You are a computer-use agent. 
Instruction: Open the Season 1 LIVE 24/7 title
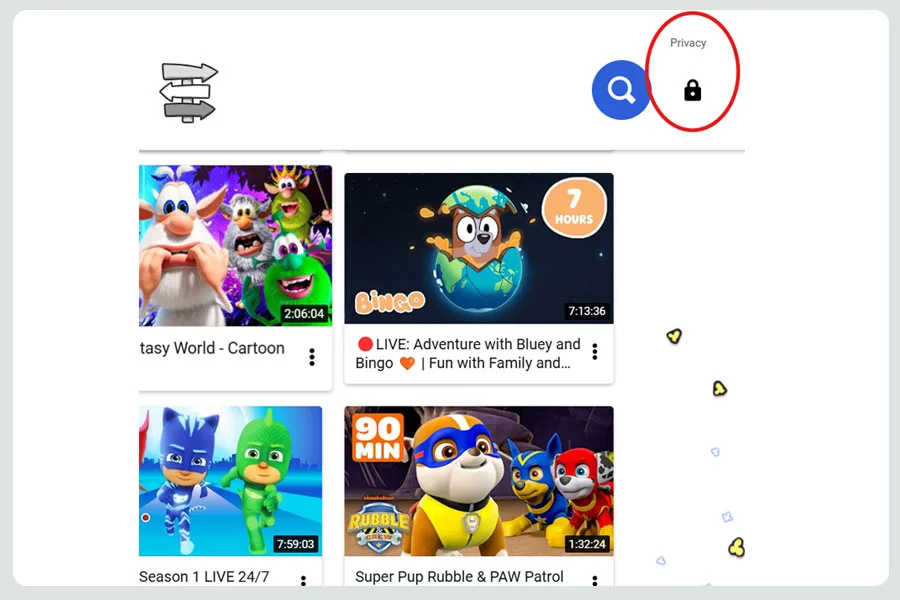tap(204, 576)
